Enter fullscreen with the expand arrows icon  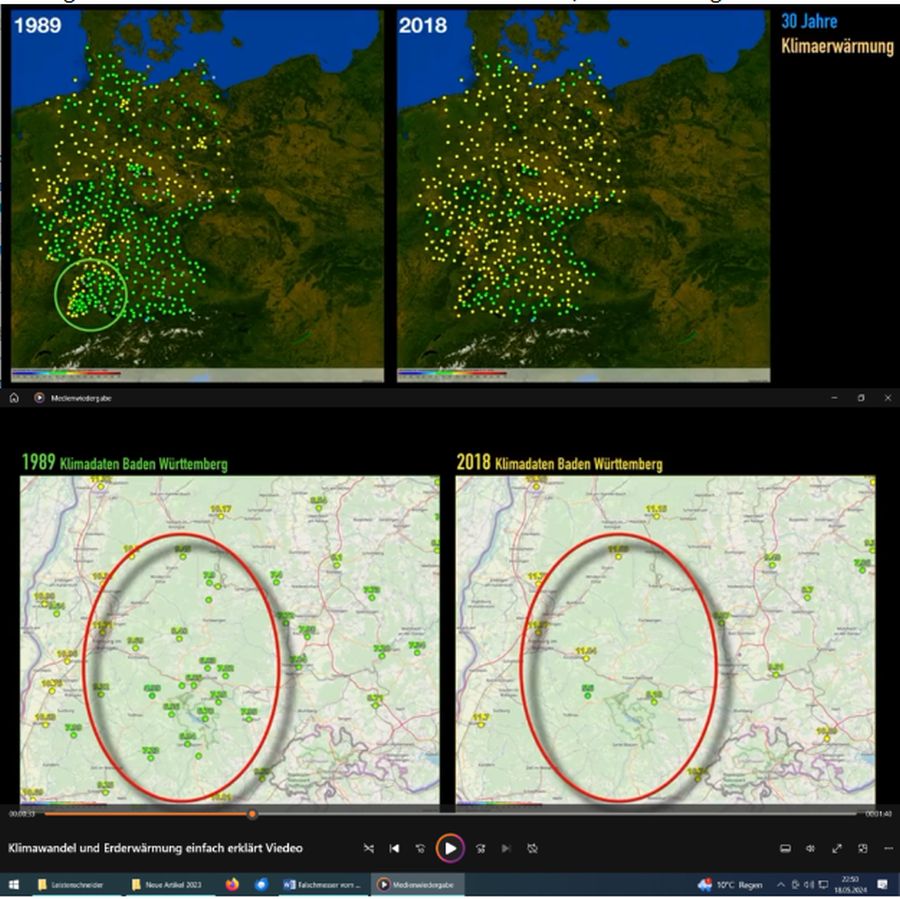(x=837, y=848)
